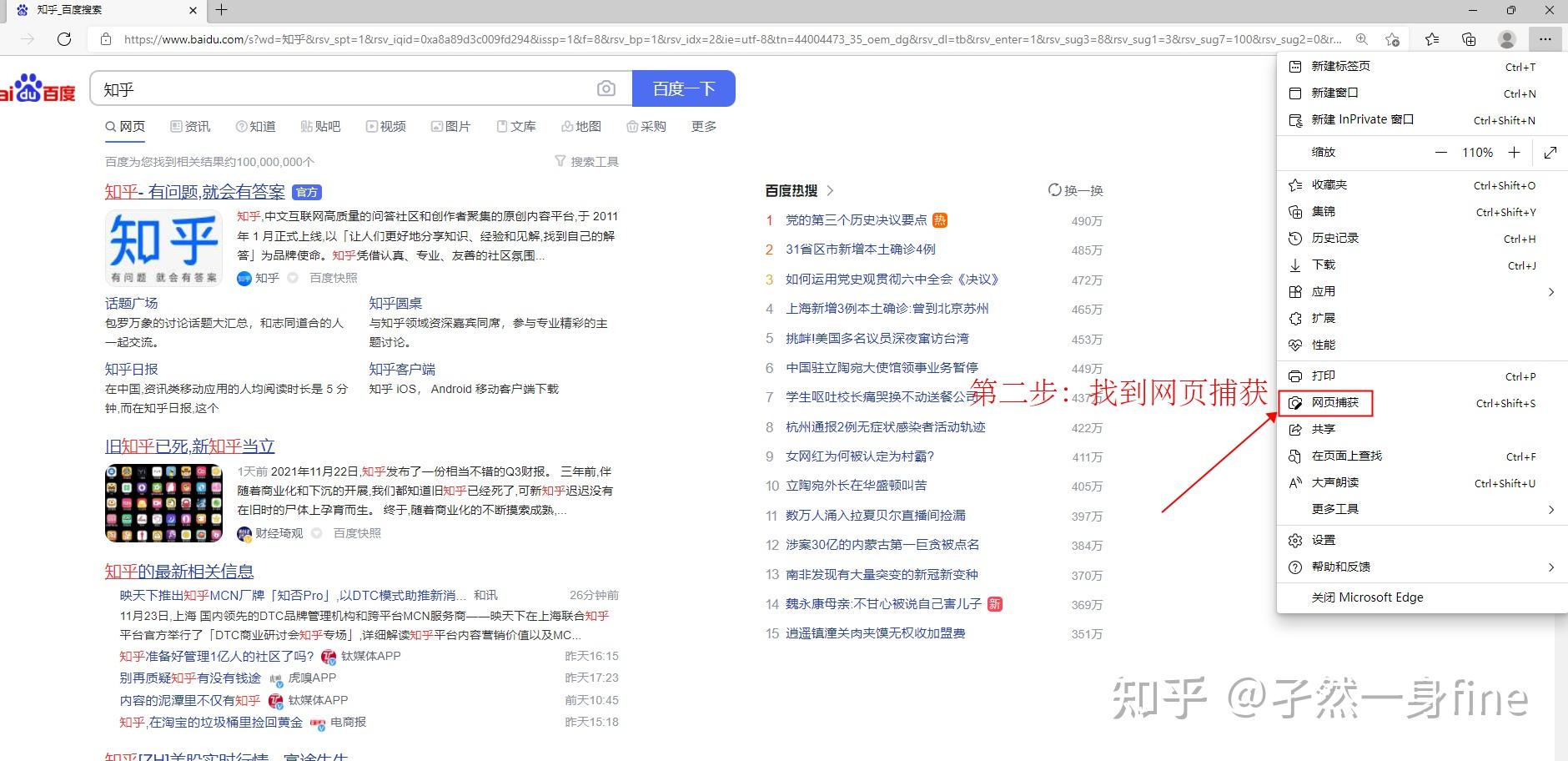This screenshot has width=1568, height=761.
Task: Click the 知乎 logo thumbnail
Action: (163, 248)
